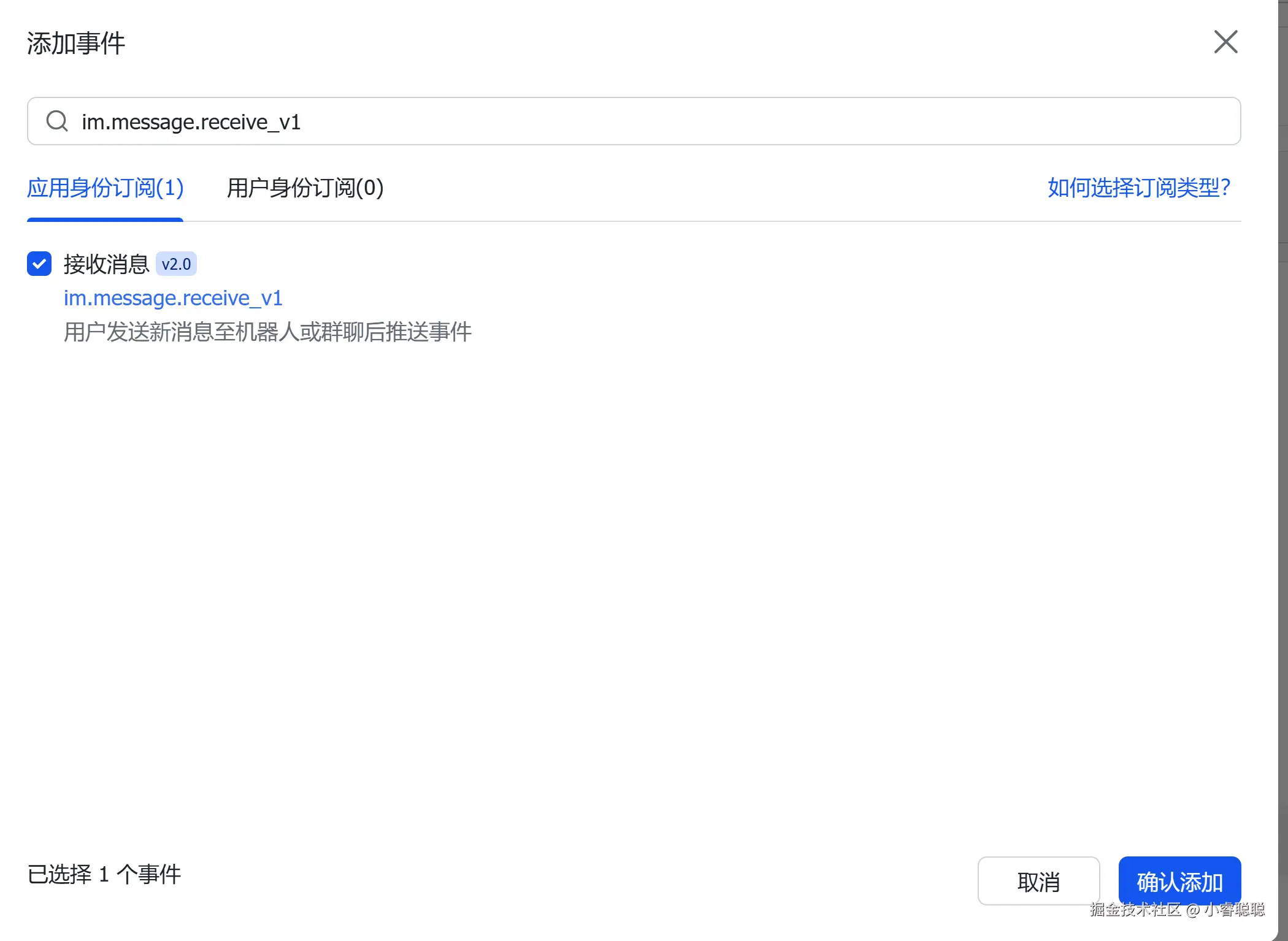Image resolution: width=1288 pixels, height=941 pixels.
Task: Click the blue underline beneath 应用身份订阅
Action: (105, 219)
